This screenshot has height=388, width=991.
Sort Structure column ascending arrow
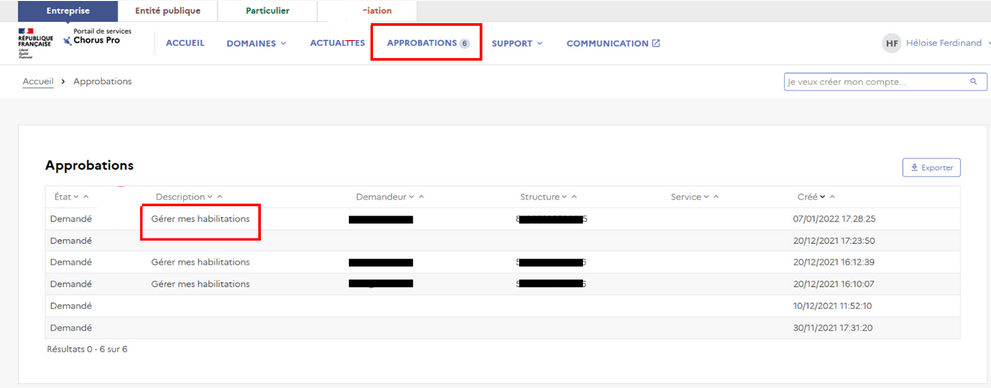[x=574, y=197]
